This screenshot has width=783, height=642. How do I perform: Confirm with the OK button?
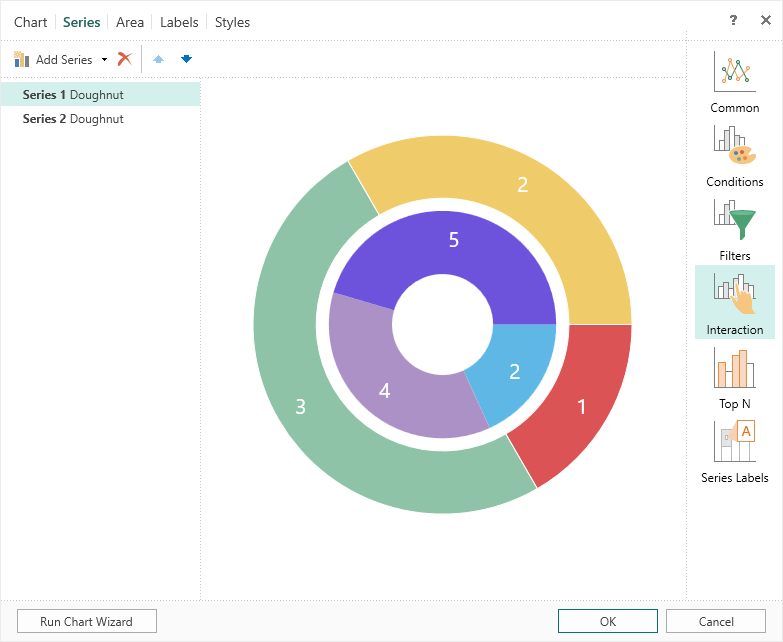click(608, 621)
